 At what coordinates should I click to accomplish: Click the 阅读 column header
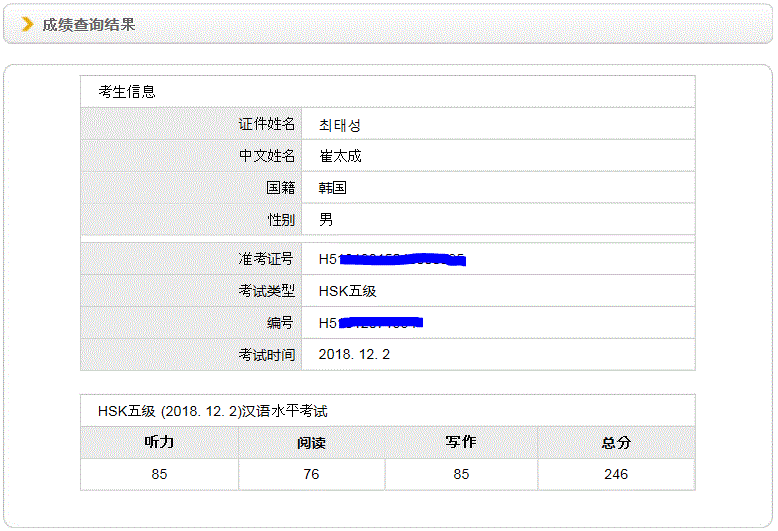(x=311, y=442)
